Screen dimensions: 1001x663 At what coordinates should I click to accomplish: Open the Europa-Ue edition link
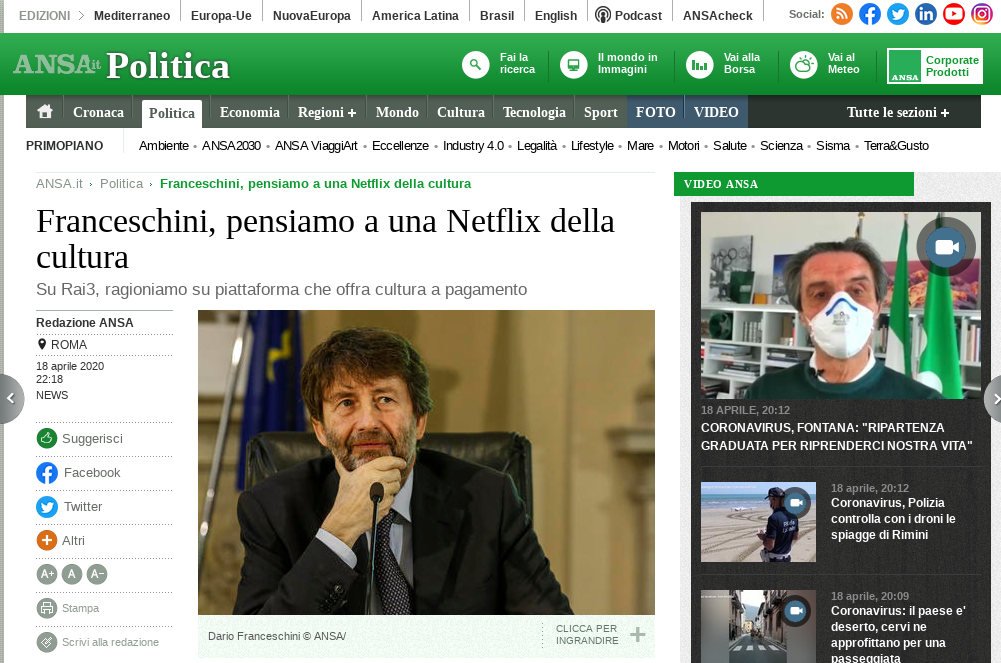[221, 15]
